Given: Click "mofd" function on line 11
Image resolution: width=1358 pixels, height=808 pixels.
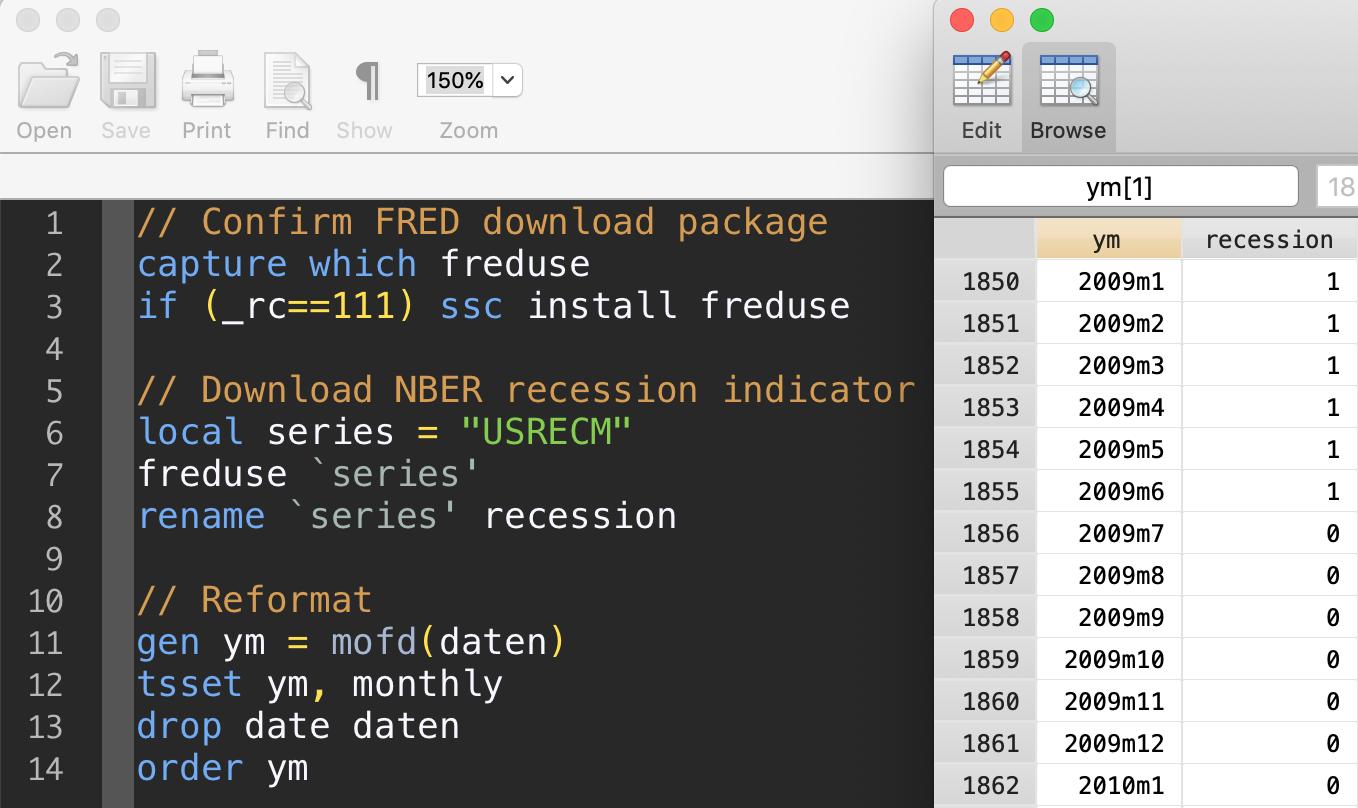Looking at the screenshot, I should (373, 642).
